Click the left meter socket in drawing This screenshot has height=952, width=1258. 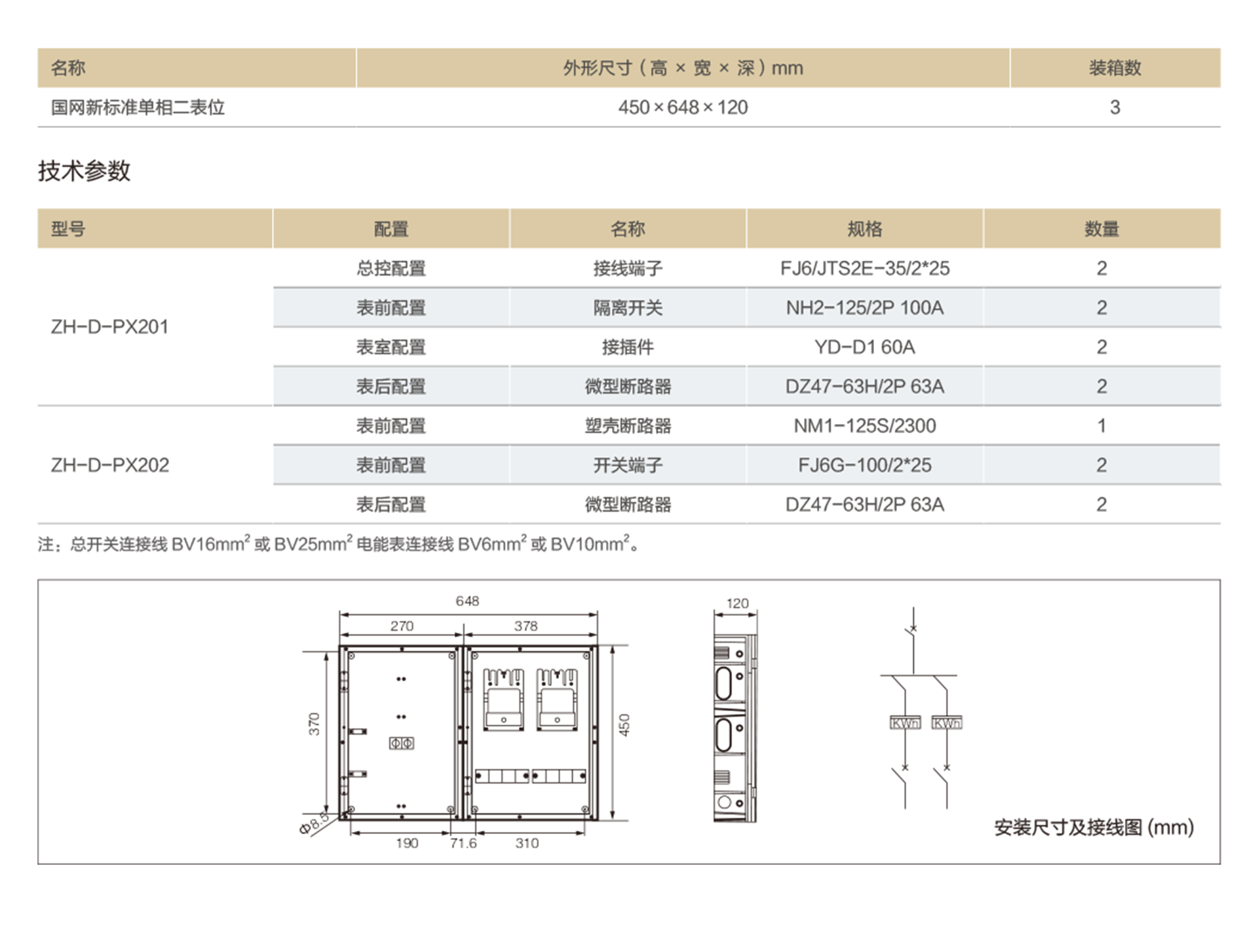(x=503, y=699)
